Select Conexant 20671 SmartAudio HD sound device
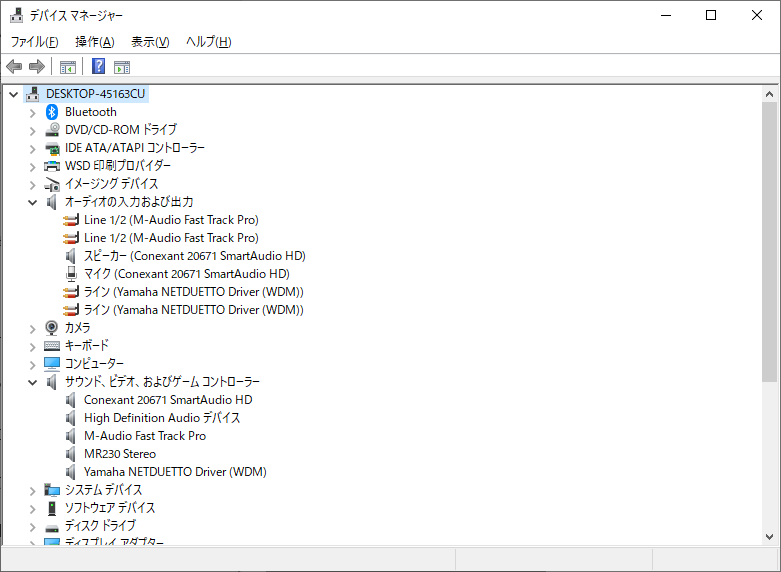 (168, 400)
